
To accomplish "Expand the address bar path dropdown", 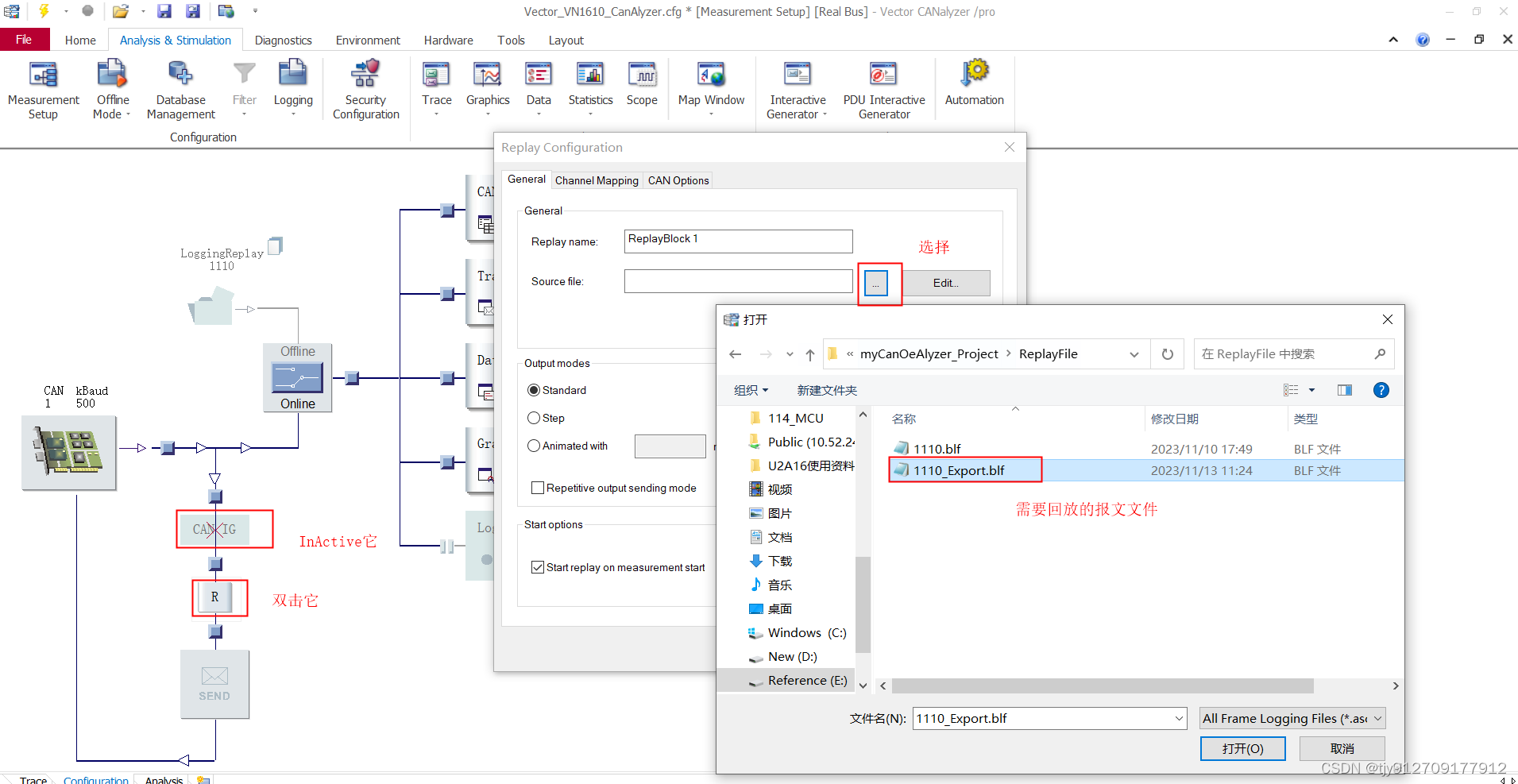I will point(1134,354).
